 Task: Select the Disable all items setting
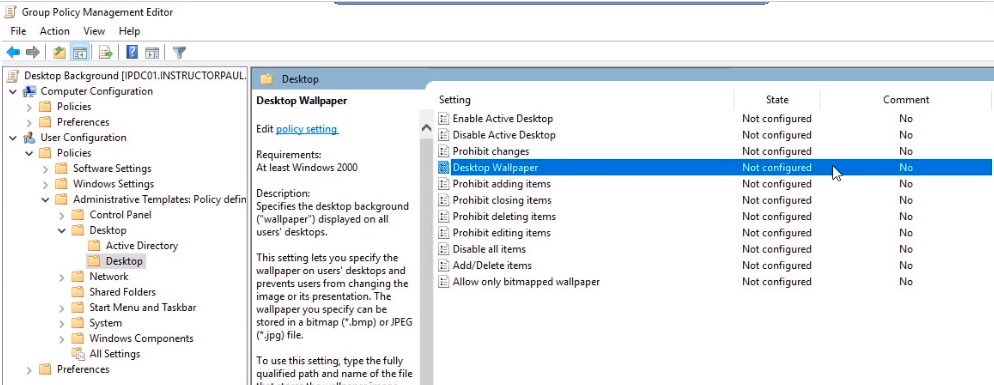click(489, 249)
